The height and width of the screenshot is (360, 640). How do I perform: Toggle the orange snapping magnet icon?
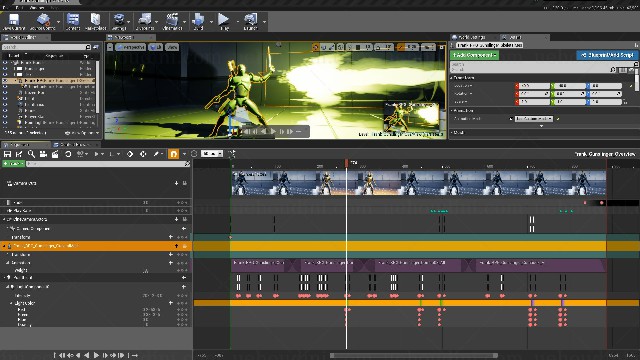(x=173, y=154)
